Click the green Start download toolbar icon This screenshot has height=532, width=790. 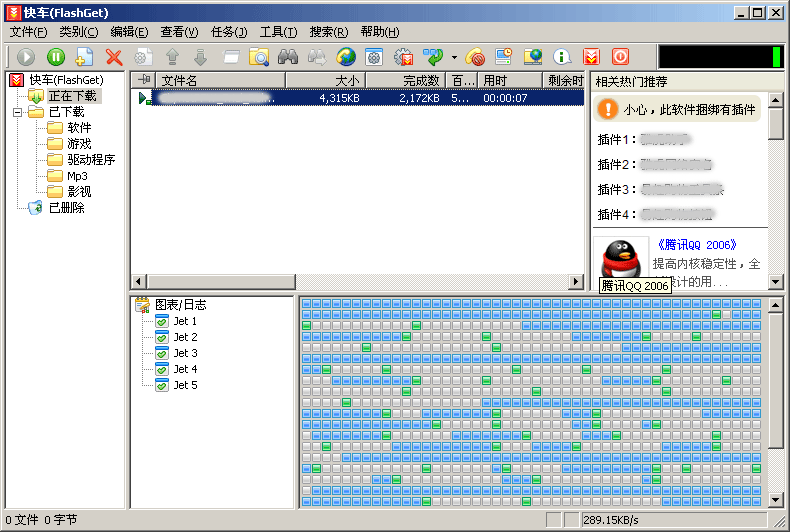click(26, 57)
